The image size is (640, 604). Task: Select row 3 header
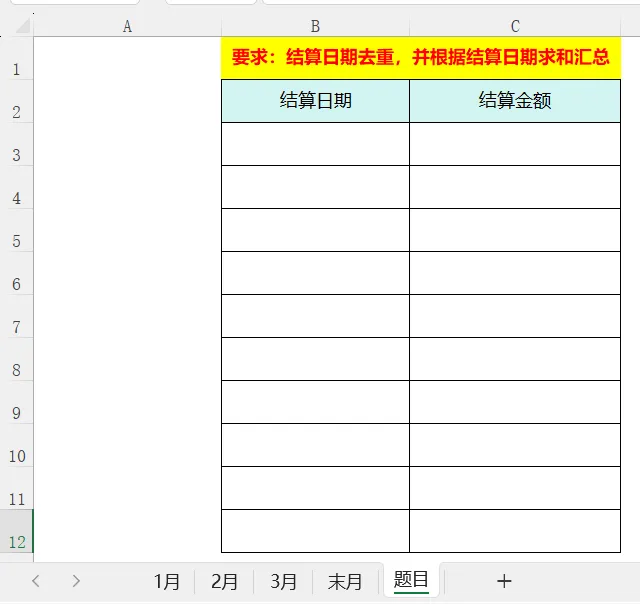(x=16, y=144)
